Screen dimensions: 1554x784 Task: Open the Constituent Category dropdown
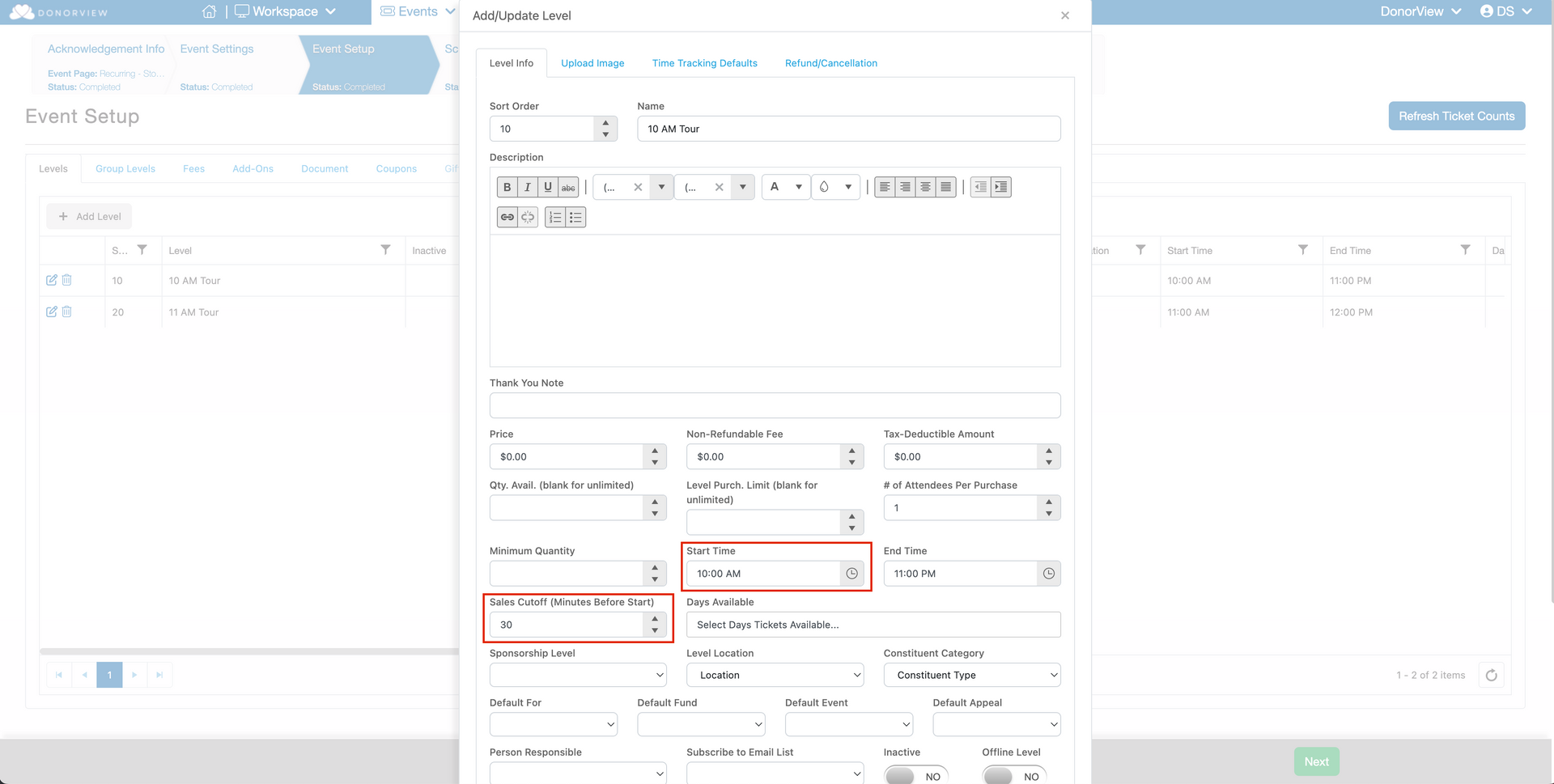coord(972,675)
